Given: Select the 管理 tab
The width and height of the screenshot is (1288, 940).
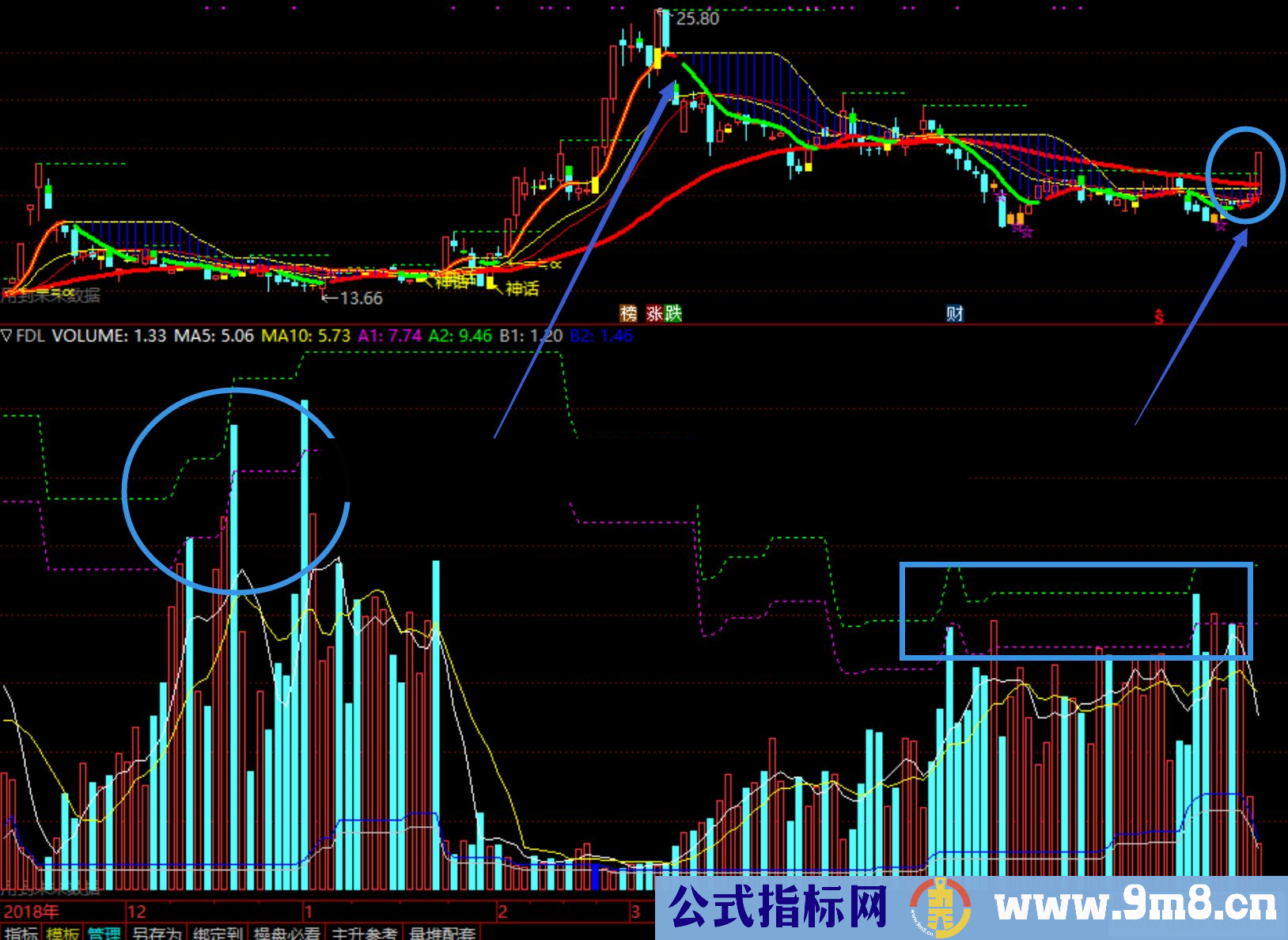Looking at the screenshot, I should [104, 933].
